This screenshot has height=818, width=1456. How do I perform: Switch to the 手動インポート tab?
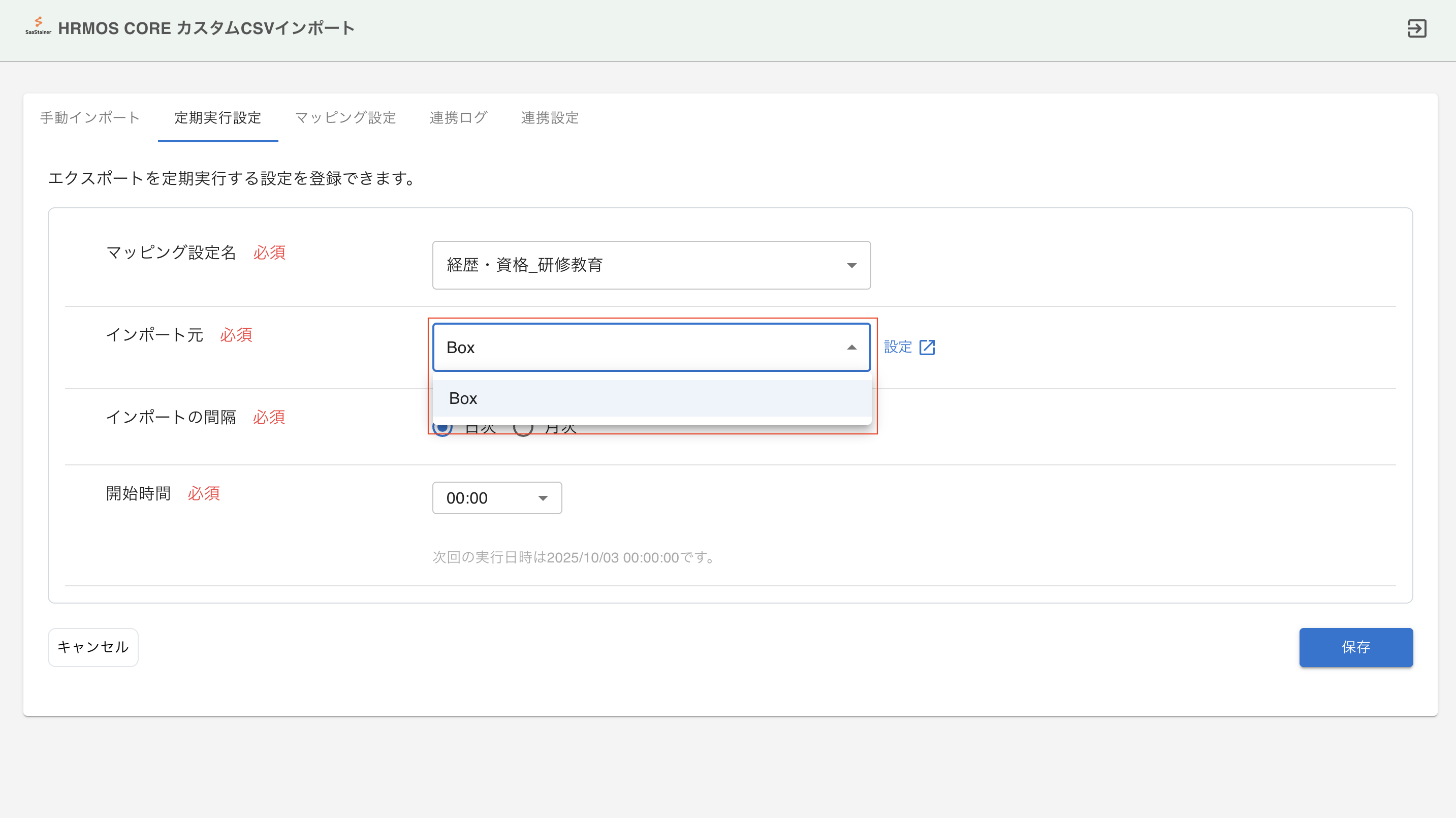pyautogui.click(x=90, y=117)
